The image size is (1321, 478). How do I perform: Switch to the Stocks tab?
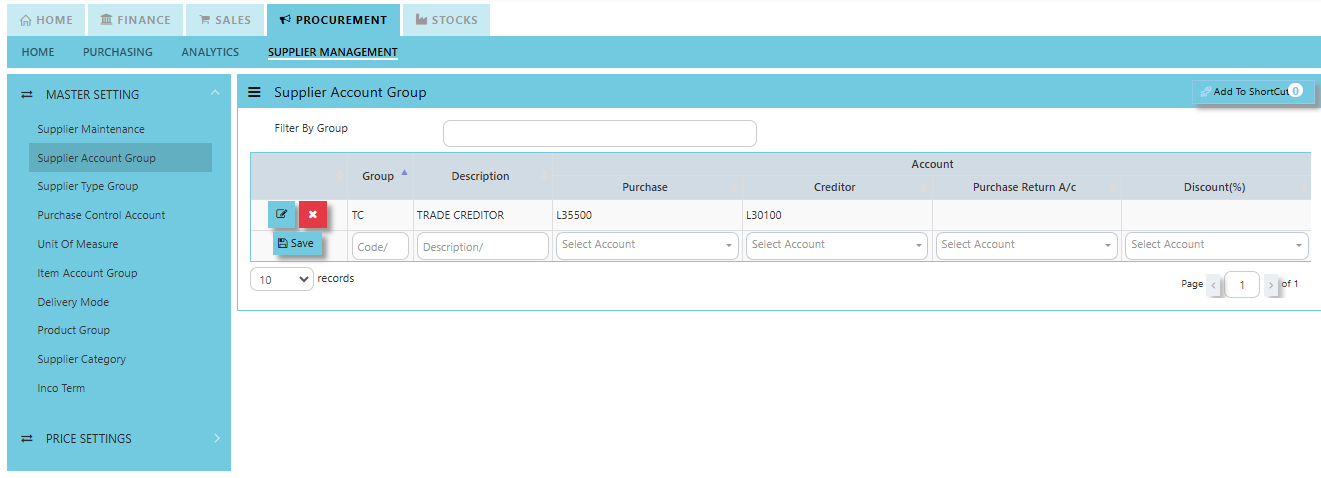tap(446, 20)
